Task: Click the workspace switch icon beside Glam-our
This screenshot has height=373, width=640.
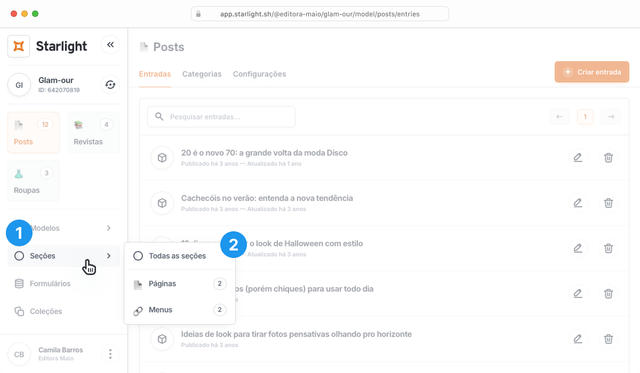Action: (110, 85)
